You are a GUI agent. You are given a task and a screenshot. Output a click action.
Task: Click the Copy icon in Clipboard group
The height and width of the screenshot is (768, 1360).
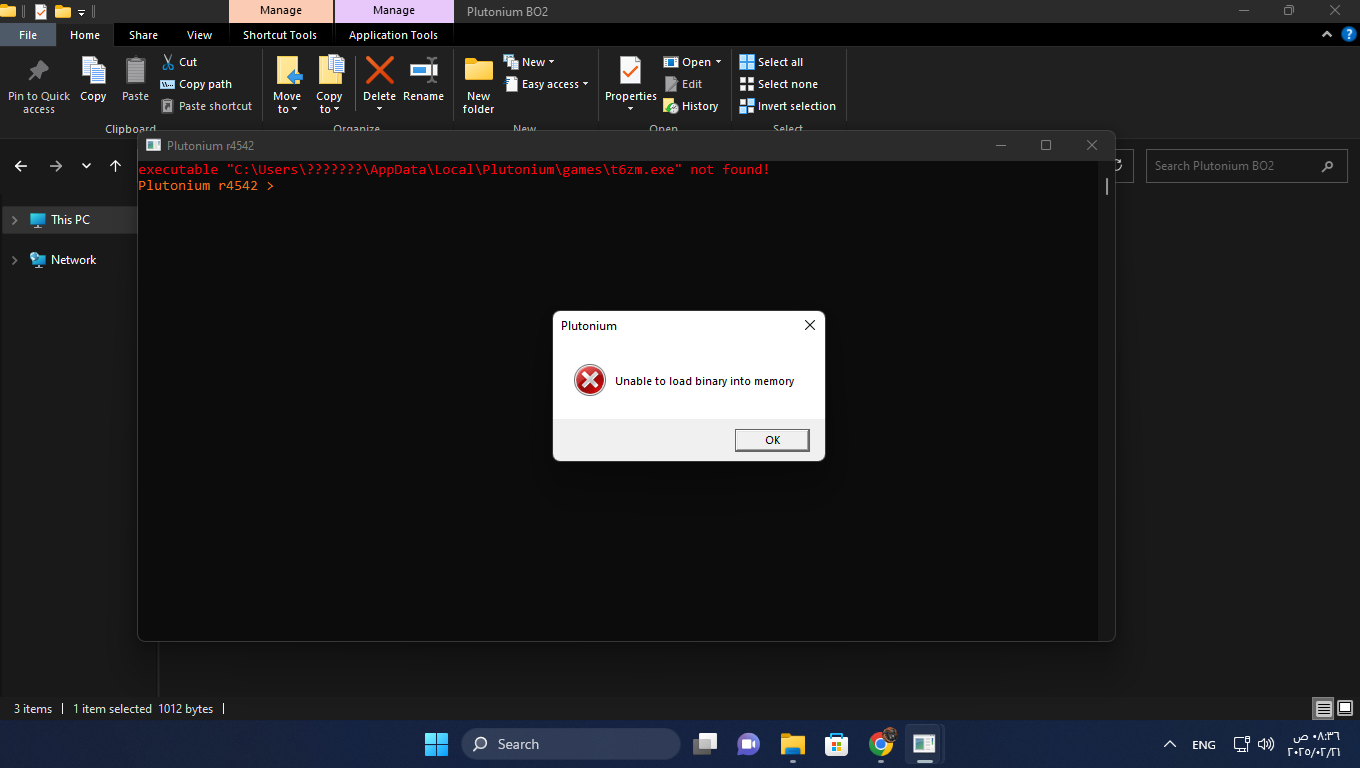coord(93,74)
